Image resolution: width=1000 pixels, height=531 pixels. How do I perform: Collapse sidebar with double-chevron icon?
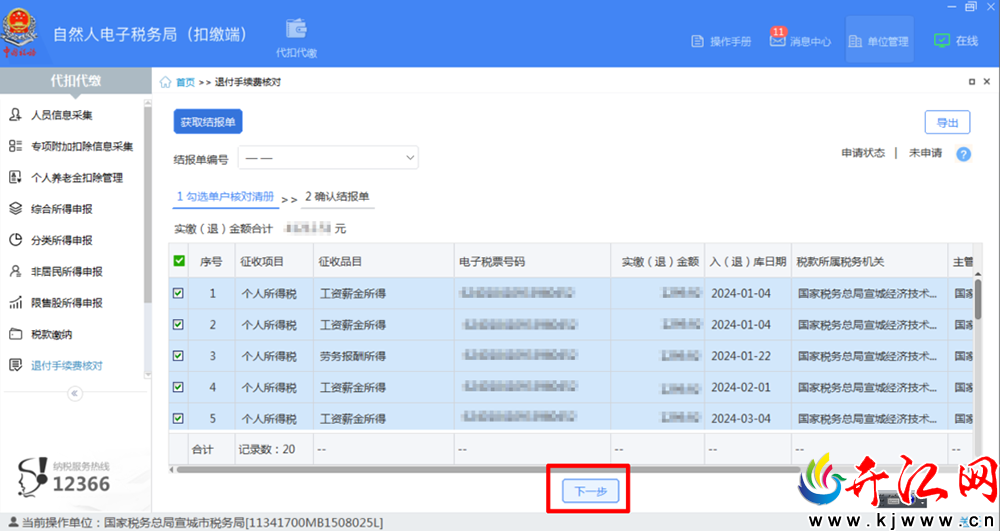(75, 393)
